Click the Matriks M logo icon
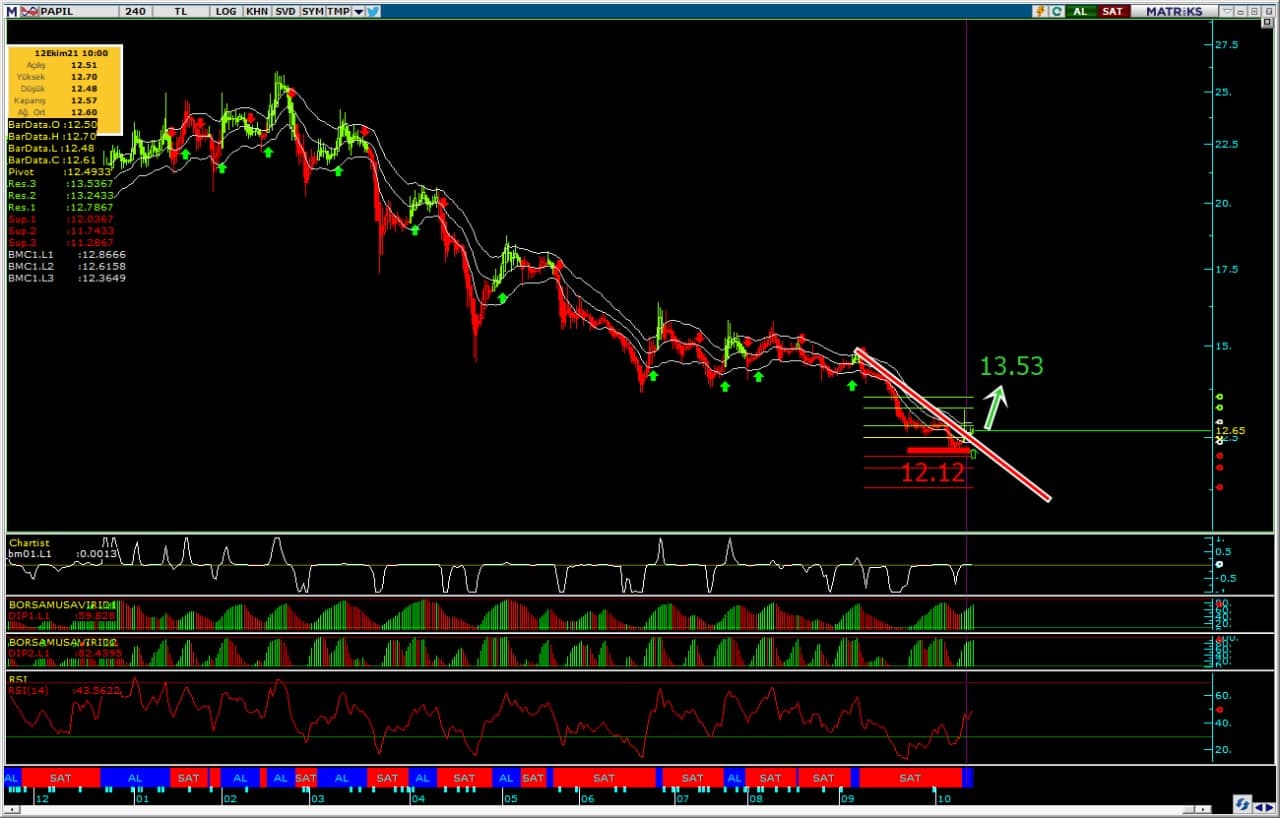 (x=11, y=11)
